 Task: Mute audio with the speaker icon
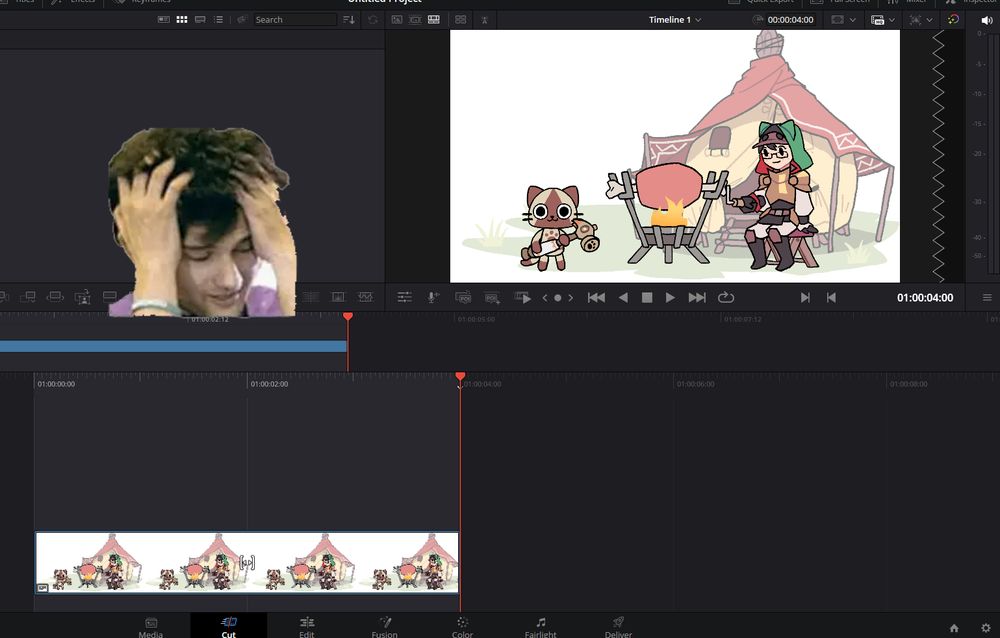pos(987,20)
